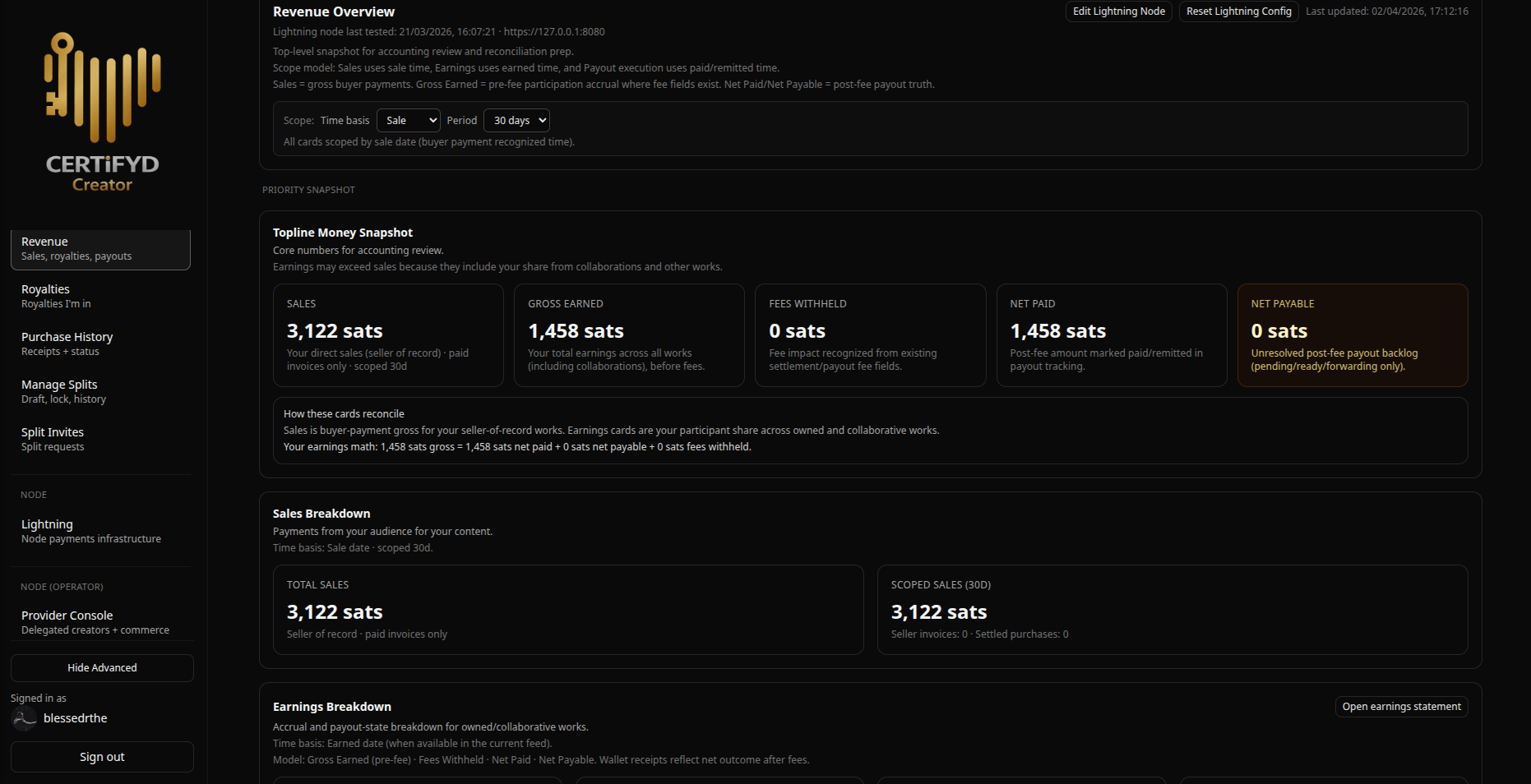Viewport: 1531px width, 784px height.
Task: Click the Lightning node last tested line
Action: (438, 32)
